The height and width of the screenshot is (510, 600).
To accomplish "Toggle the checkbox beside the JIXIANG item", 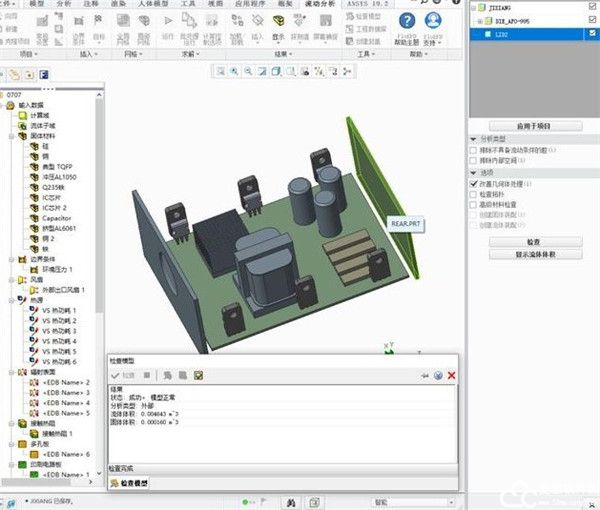I will [x=593, y=6].
